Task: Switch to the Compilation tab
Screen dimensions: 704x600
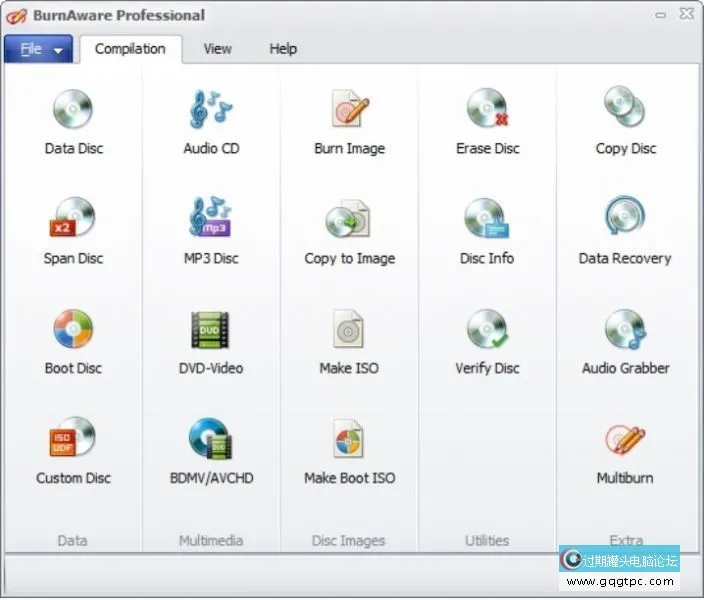Action: 130,49
